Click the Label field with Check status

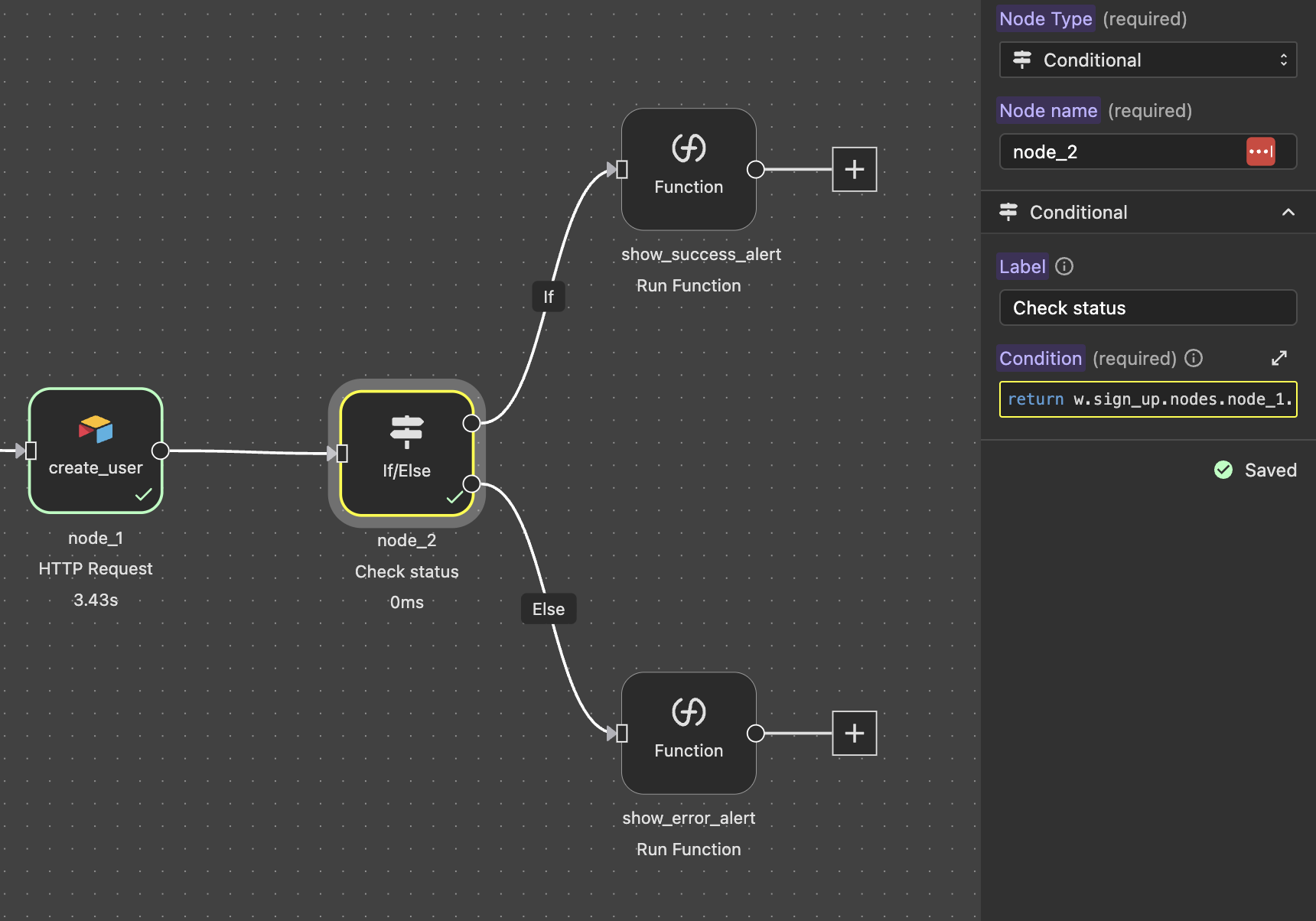[1148, 308]
